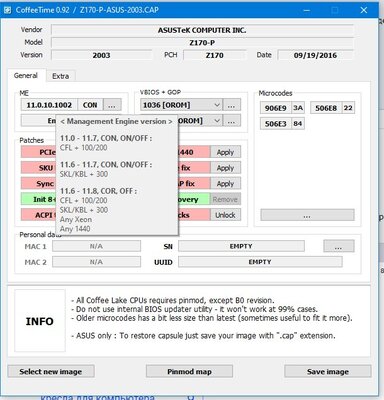The width and height of the screenshot is (384, 400).
Task: Click the Date 09/19/2016 field
Action: point(315,55)
